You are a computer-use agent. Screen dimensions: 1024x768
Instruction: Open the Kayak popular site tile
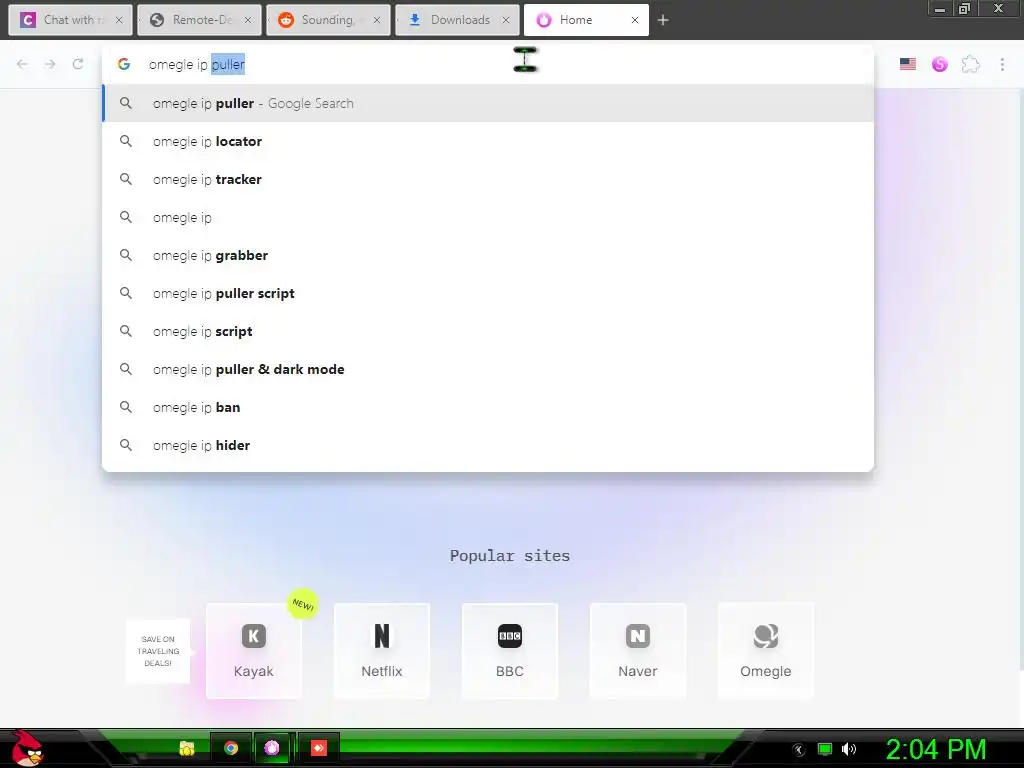253,650
